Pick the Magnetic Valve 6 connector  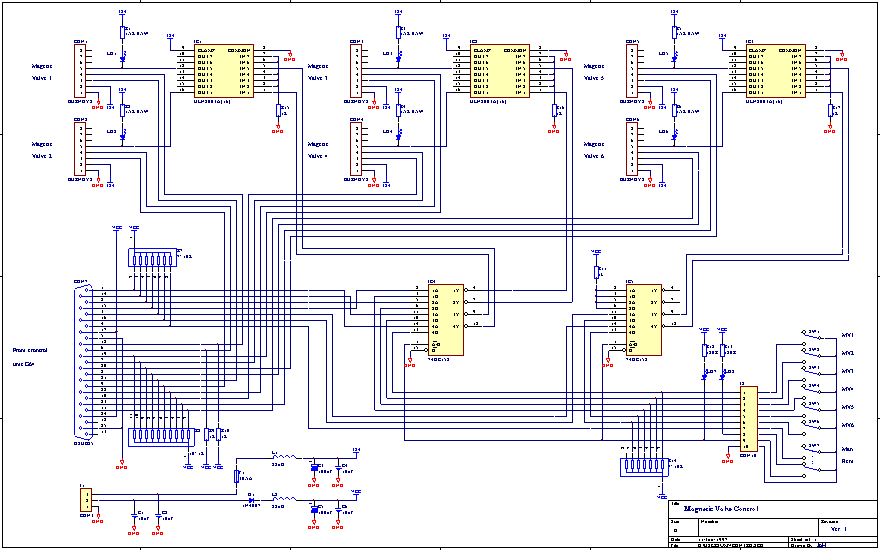point(632,149)
